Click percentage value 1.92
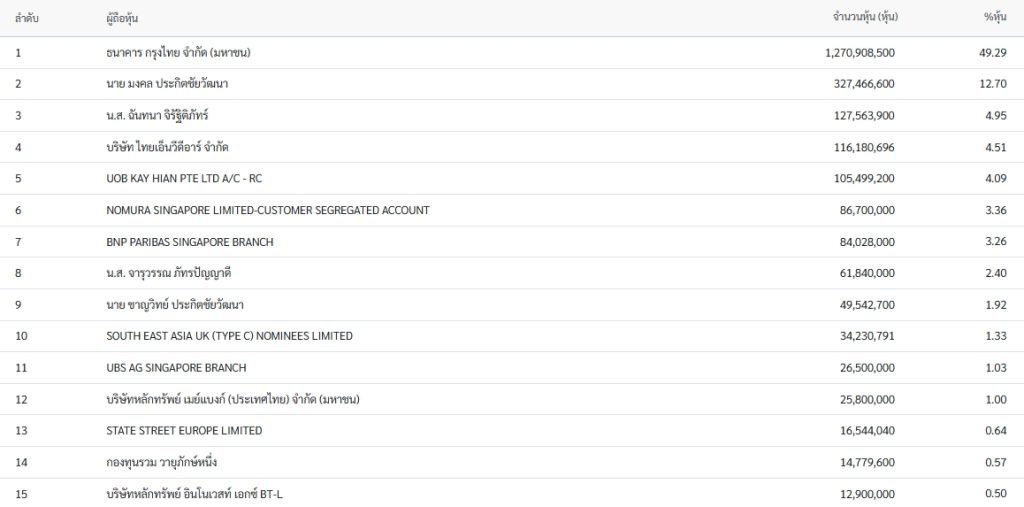The image size is (1024, 507). pos(996,305)
